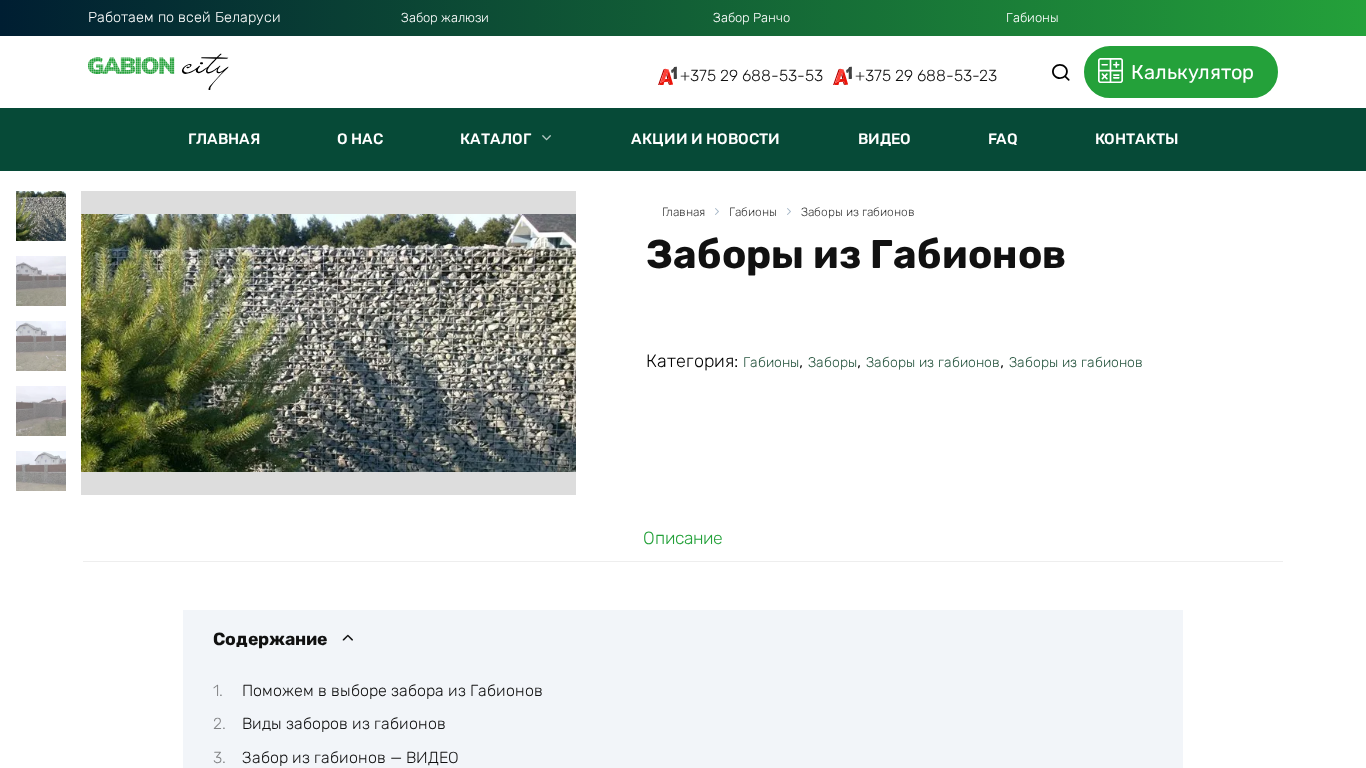Open the Главная menu item
Image resolution: width=1366 pixels, height=768 pixels.
(x=224, y=139)
